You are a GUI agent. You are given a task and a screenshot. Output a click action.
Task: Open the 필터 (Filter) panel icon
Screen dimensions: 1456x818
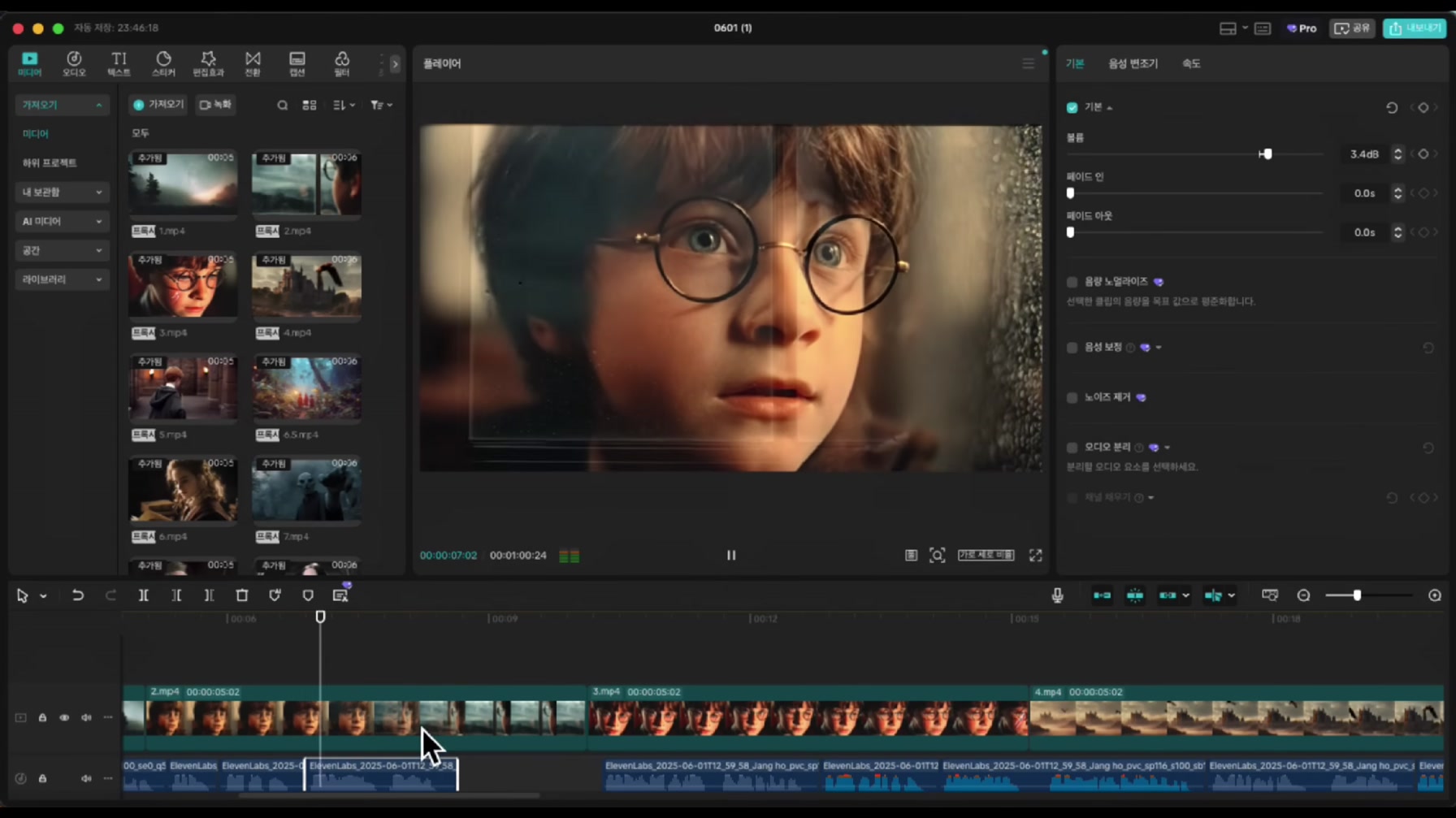click(x=342, y=63)
